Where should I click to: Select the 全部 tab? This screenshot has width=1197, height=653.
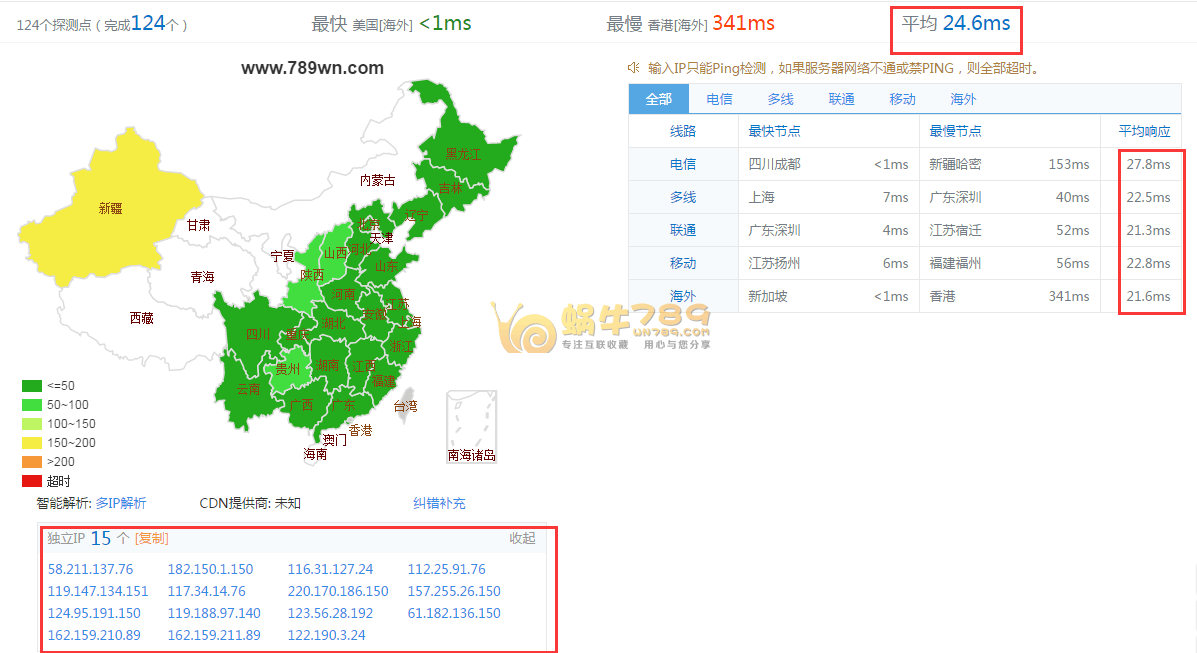click(x=658, y=99)
